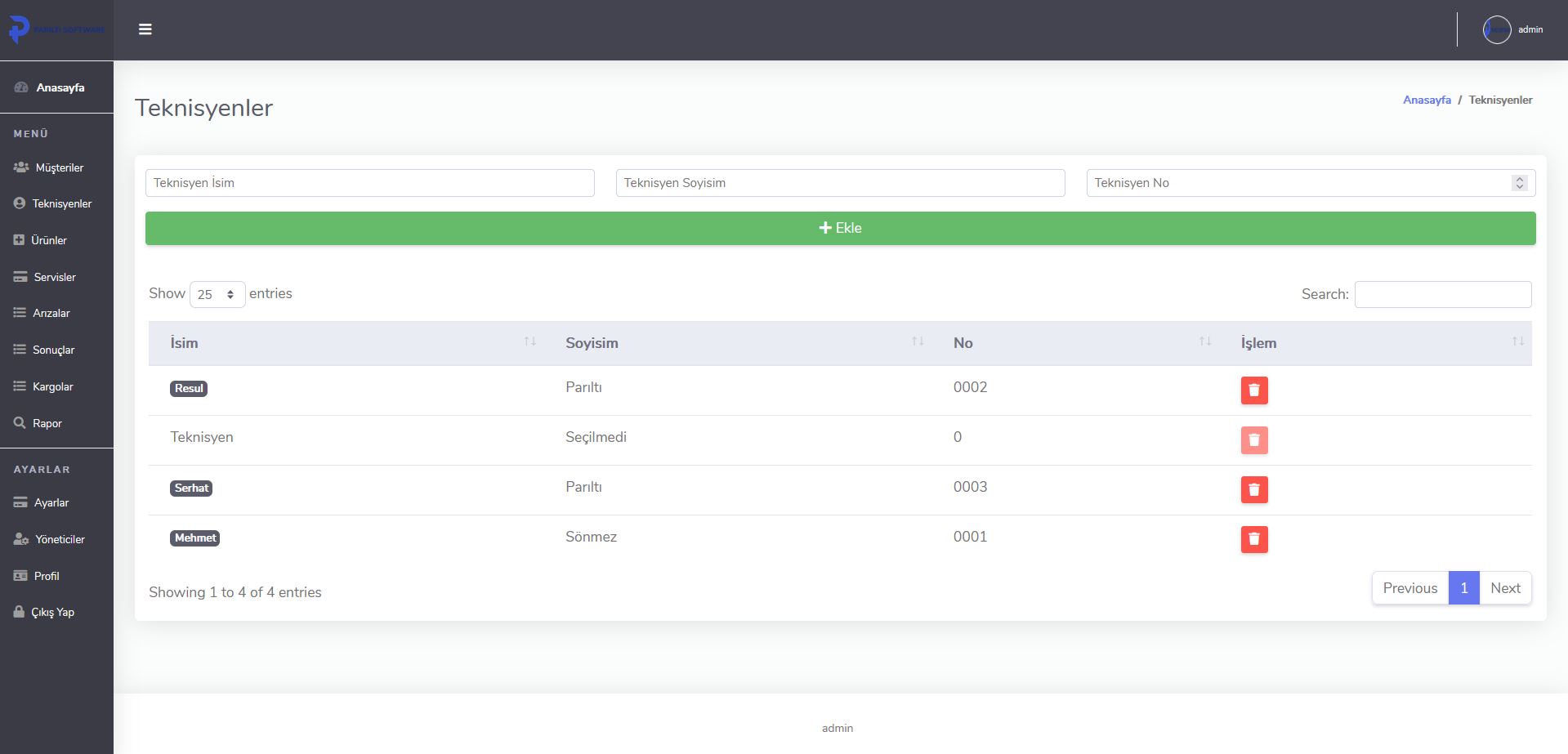Click the admin profile avatar
The image size is (1568, 754).
(1496, 30)
